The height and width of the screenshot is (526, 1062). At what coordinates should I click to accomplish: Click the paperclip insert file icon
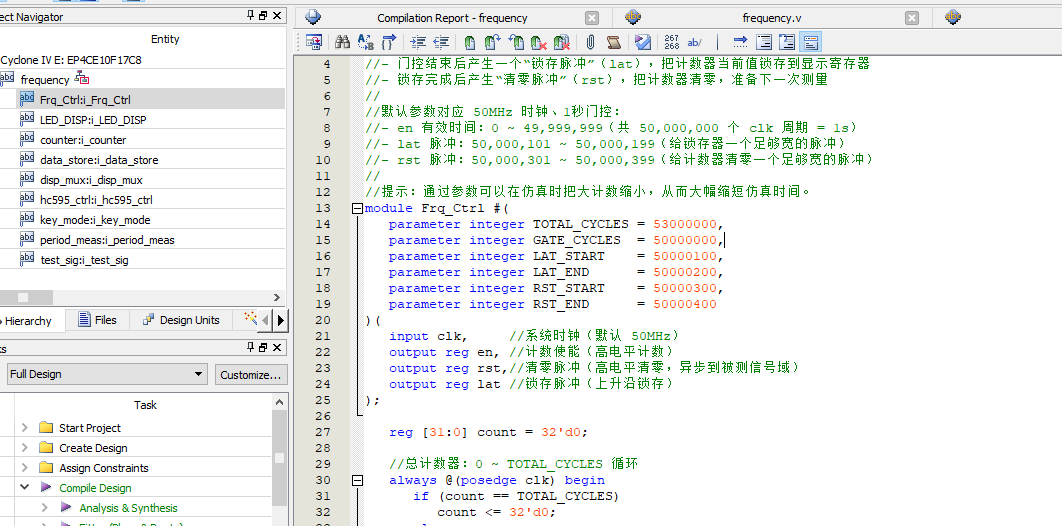click(x=590, y=42)
